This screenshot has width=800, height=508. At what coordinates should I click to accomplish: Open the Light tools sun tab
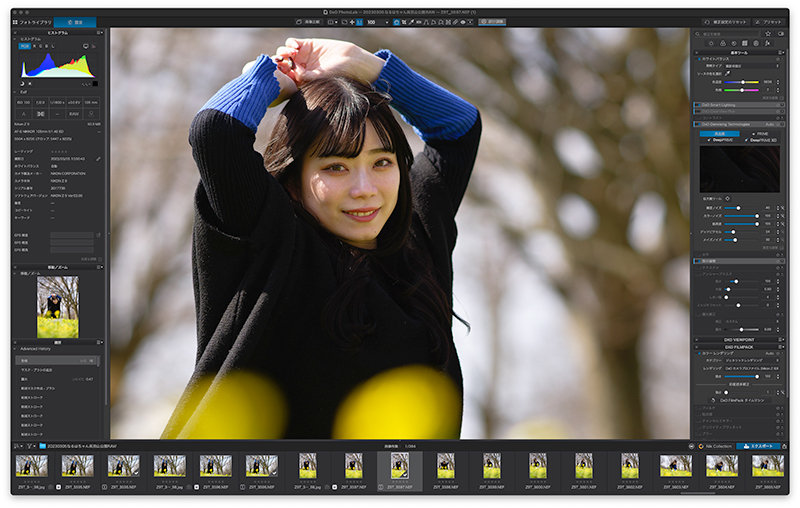click(711, 43)
